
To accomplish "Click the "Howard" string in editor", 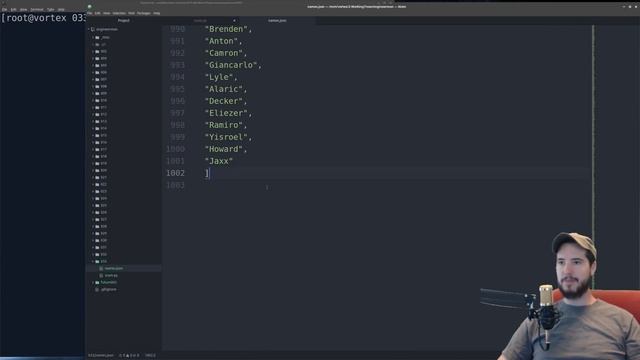I will click(224, 149).
